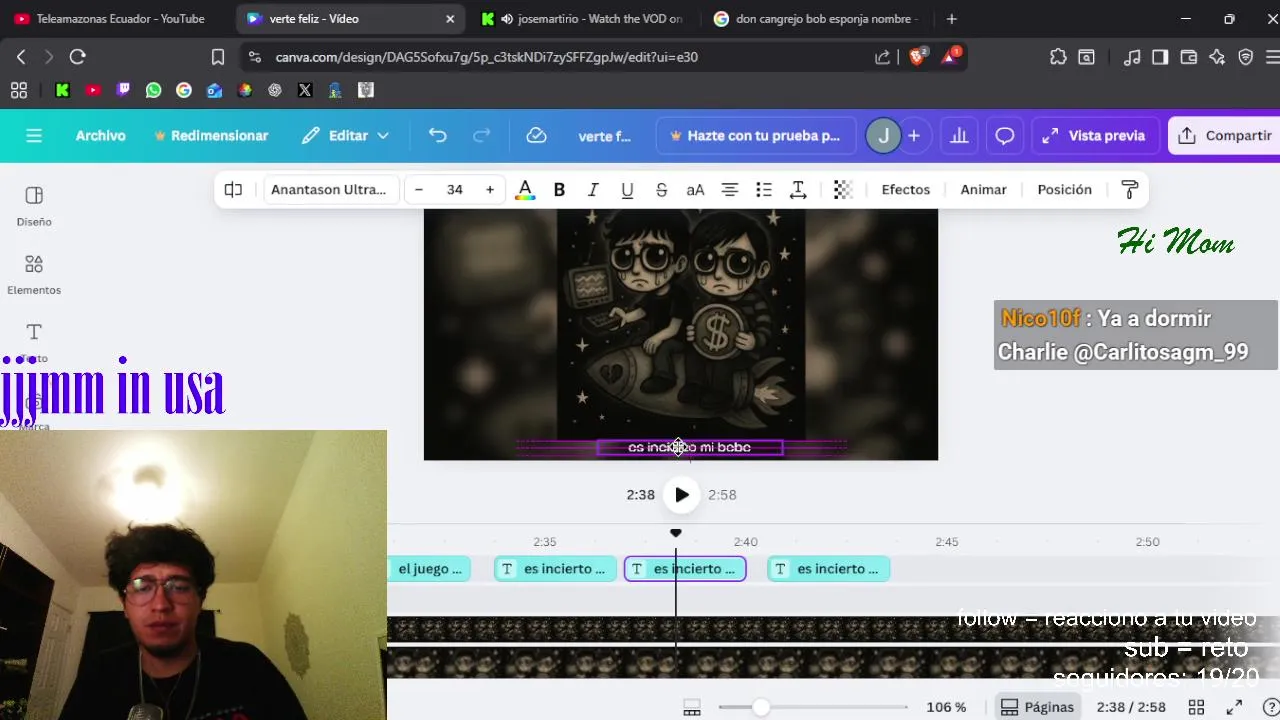
Task: Open the Anantason Ultra font dropdown
Action: tap(330, 190)
